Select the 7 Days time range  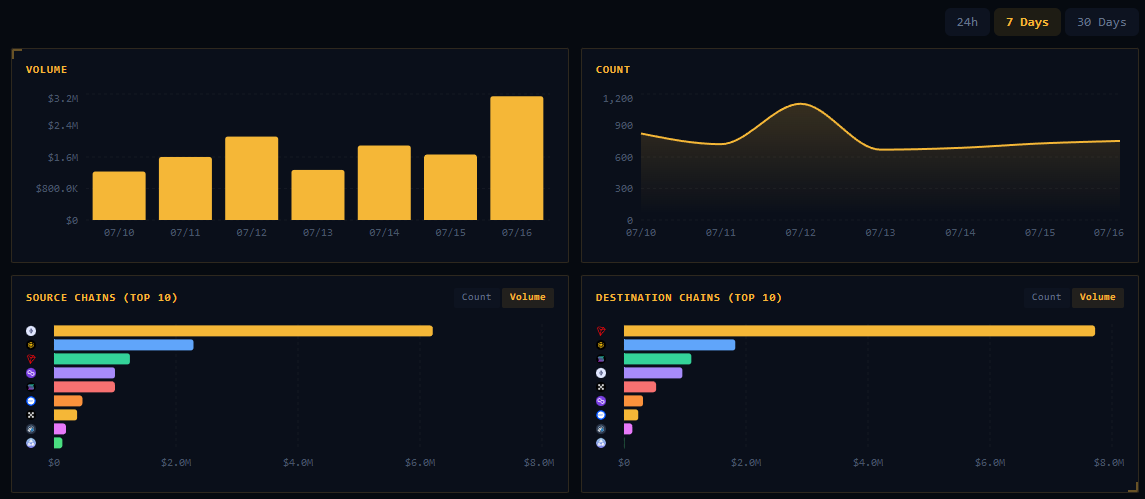[1027, 22]
